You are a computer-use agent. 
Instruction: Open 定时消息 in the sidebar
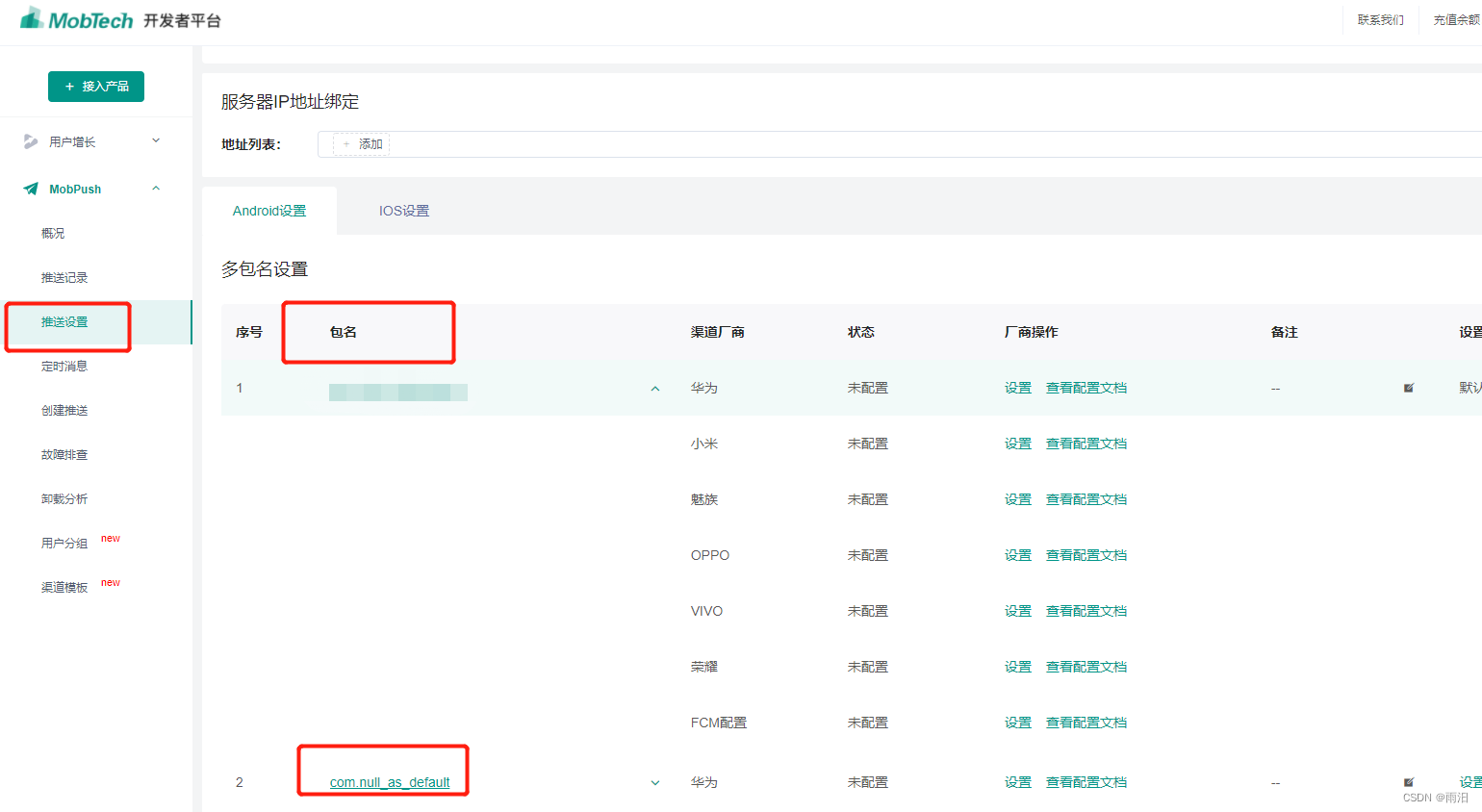[x=64, y=366]
